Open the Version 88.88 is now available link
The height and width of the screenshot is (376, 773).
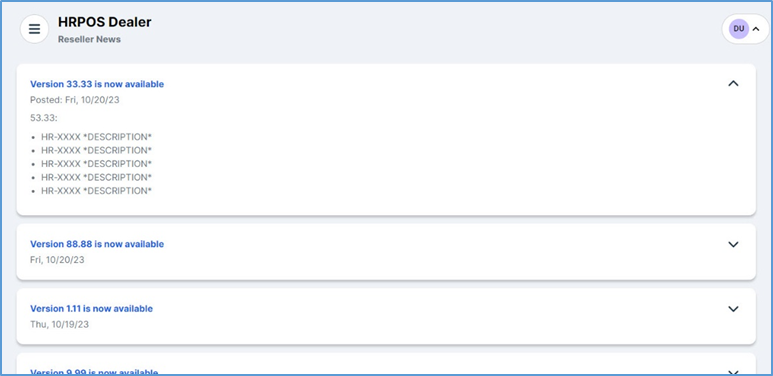coord(97,244)
